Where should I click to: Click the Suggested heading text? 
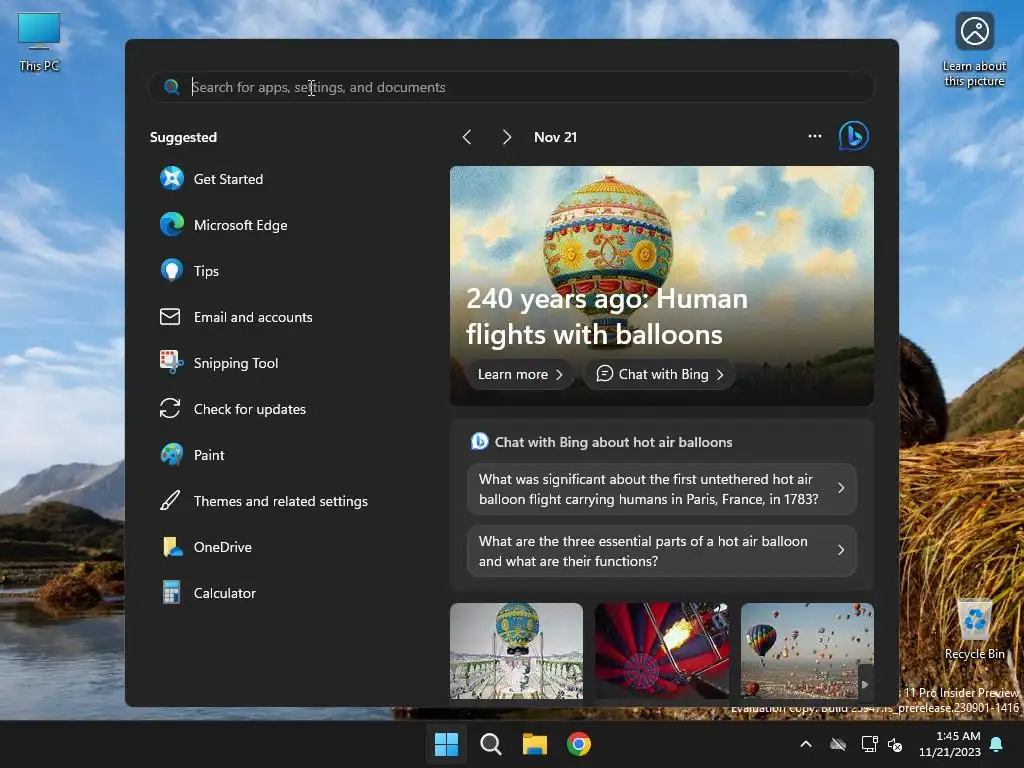click(183, 137)
